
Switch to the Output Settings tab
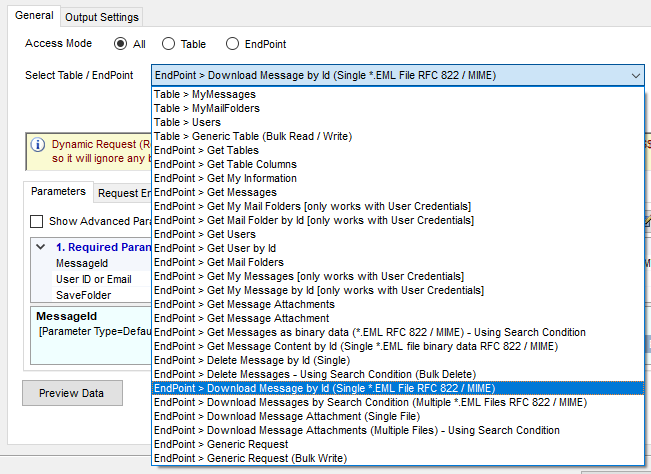(x=102, y=17)
